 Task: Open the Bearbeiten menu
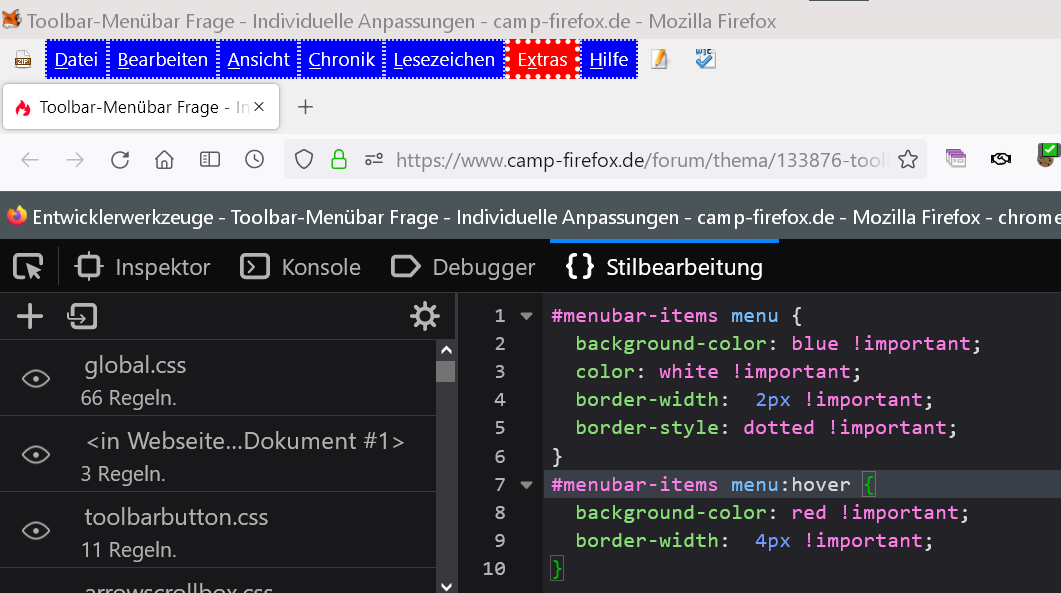[162, 60]
